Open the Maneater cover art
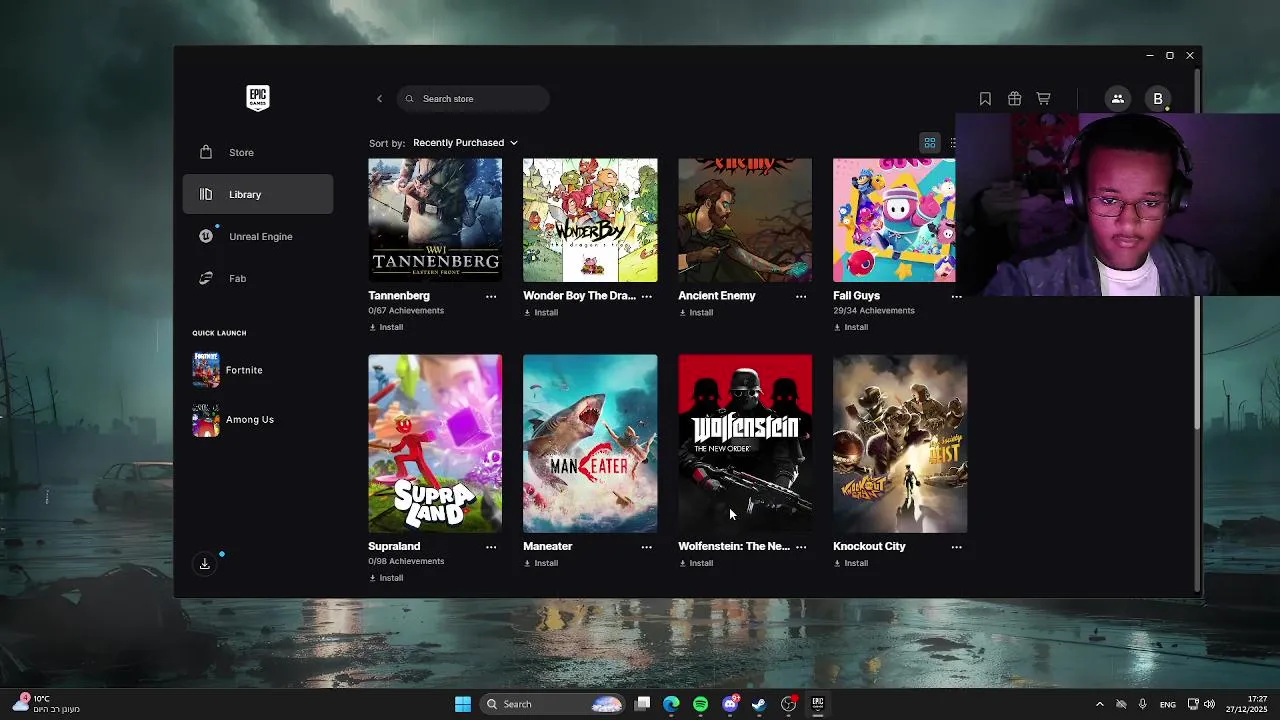Image resolution: width=1280 pixels, height=720 pixels. 590,444
